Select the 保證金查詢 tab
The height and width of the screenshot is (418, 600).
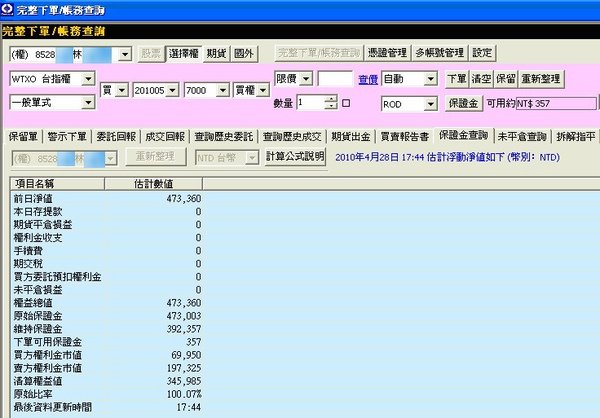click(x=463, y=136)
